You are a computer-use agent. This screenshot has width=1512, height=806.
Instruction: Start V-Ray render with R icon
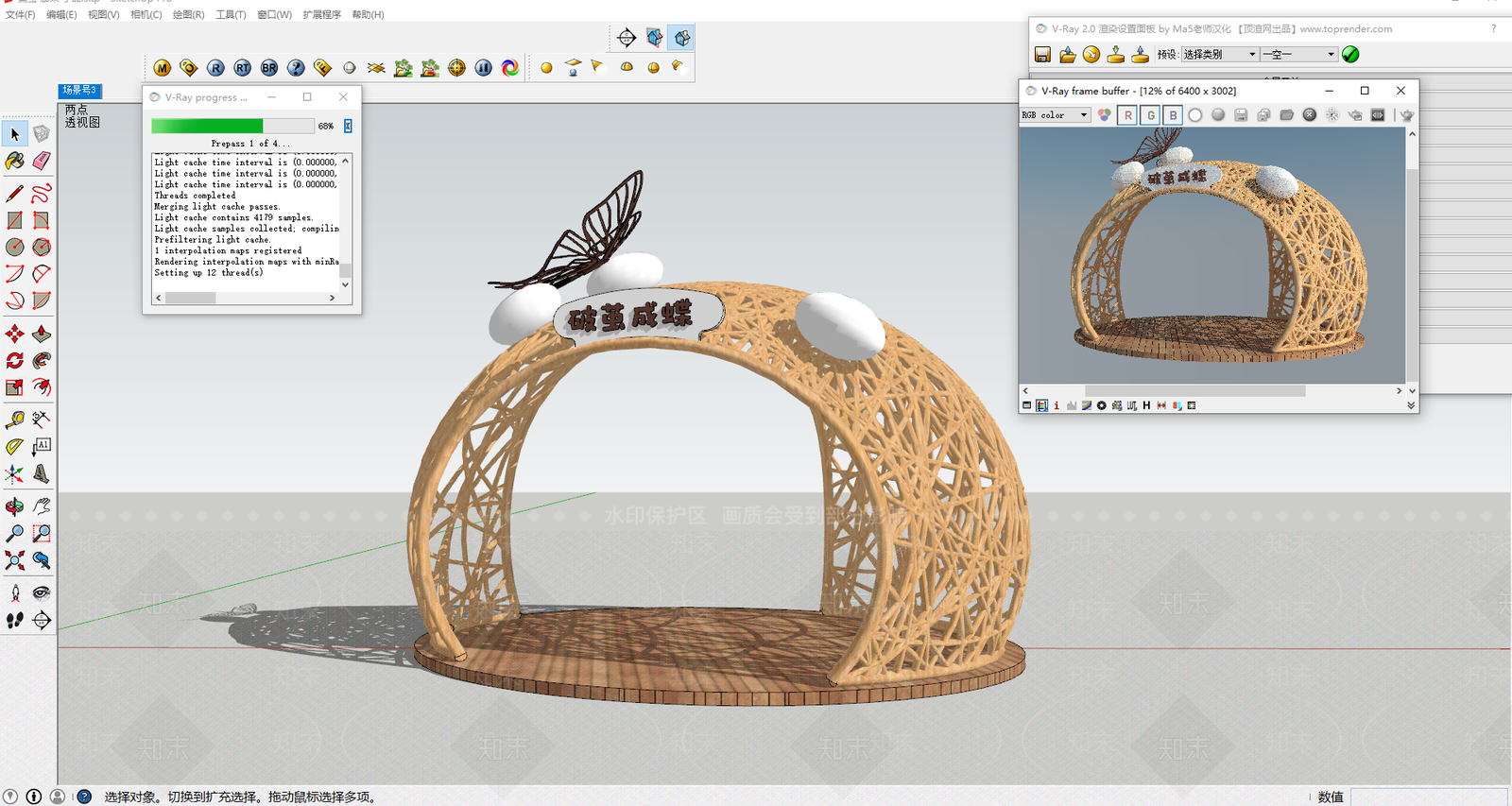215,68
